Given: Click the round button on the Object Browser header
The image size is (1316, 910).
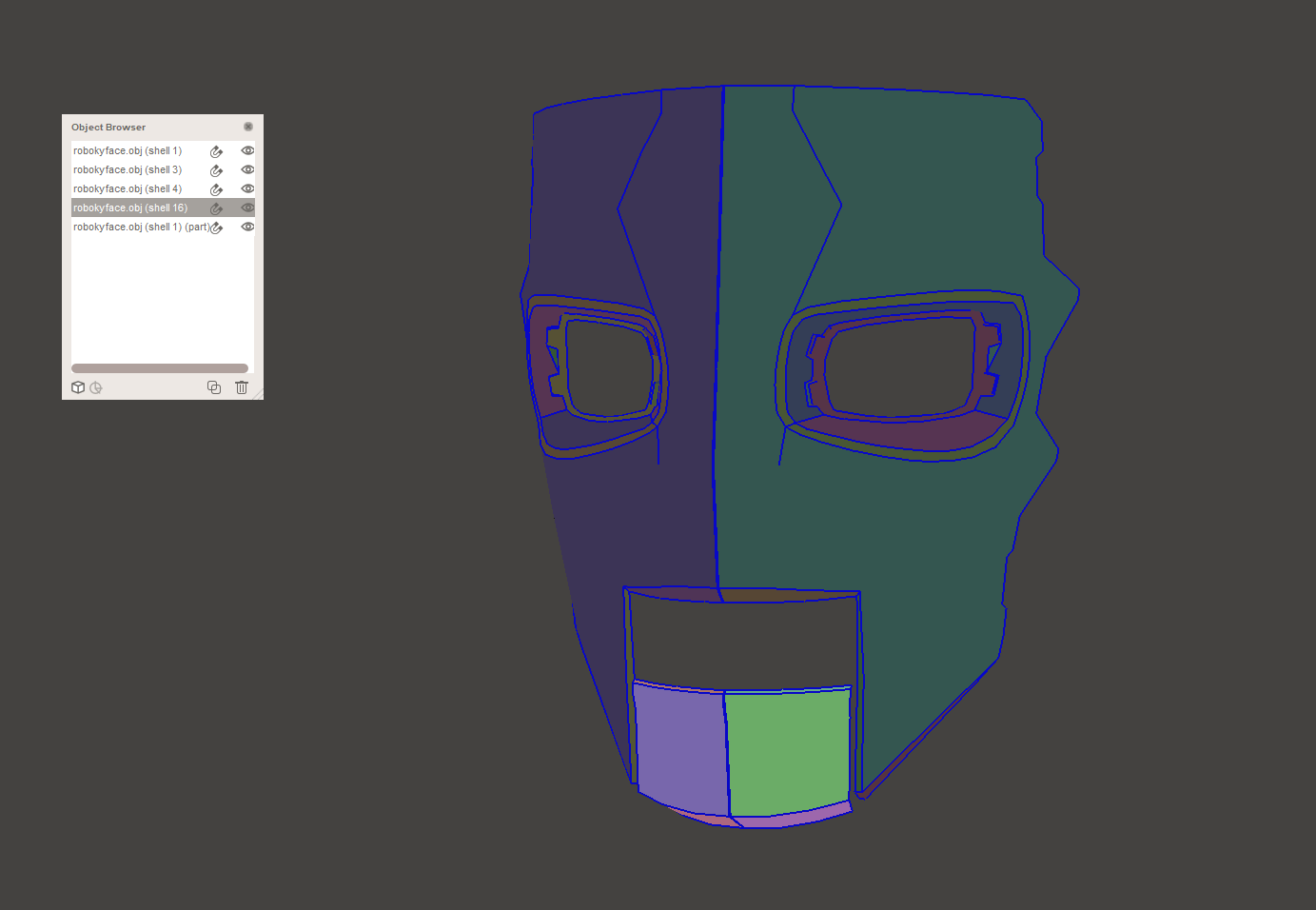Looking at the screenshot, I should click(x=248, y=126).
